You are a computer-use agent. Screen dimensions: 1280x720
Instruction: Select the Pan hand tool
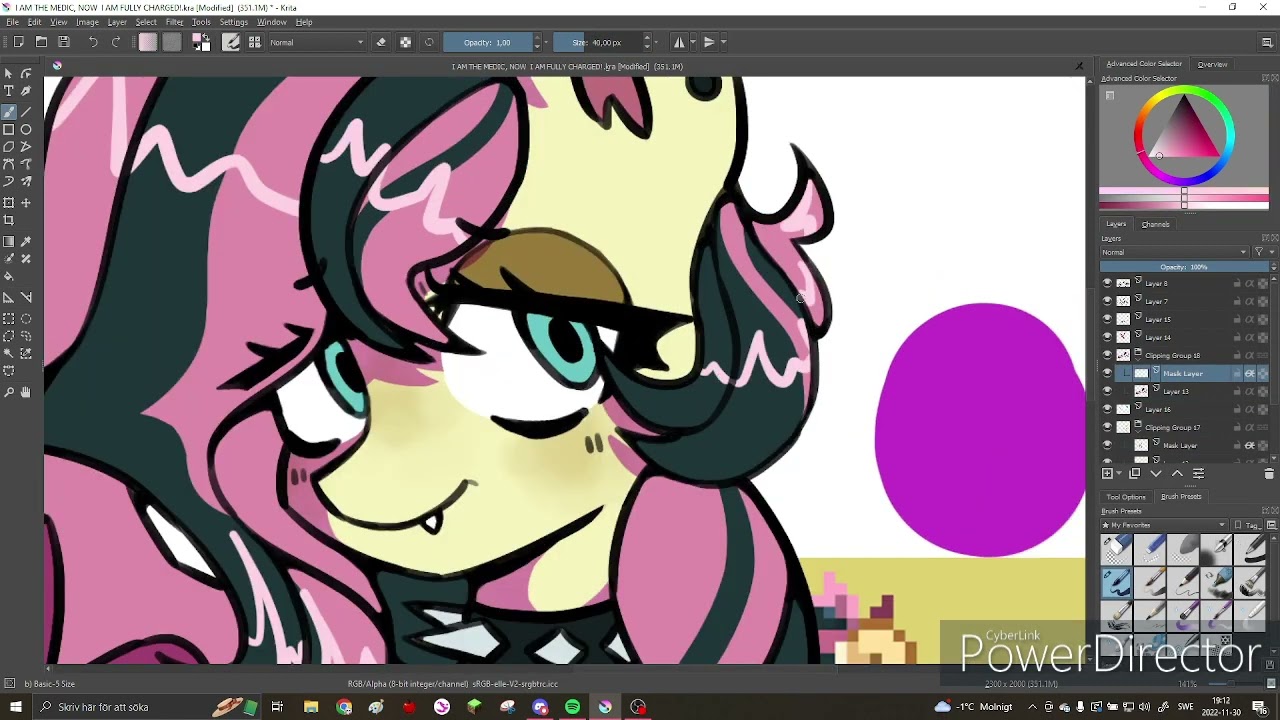click(26, 392)
